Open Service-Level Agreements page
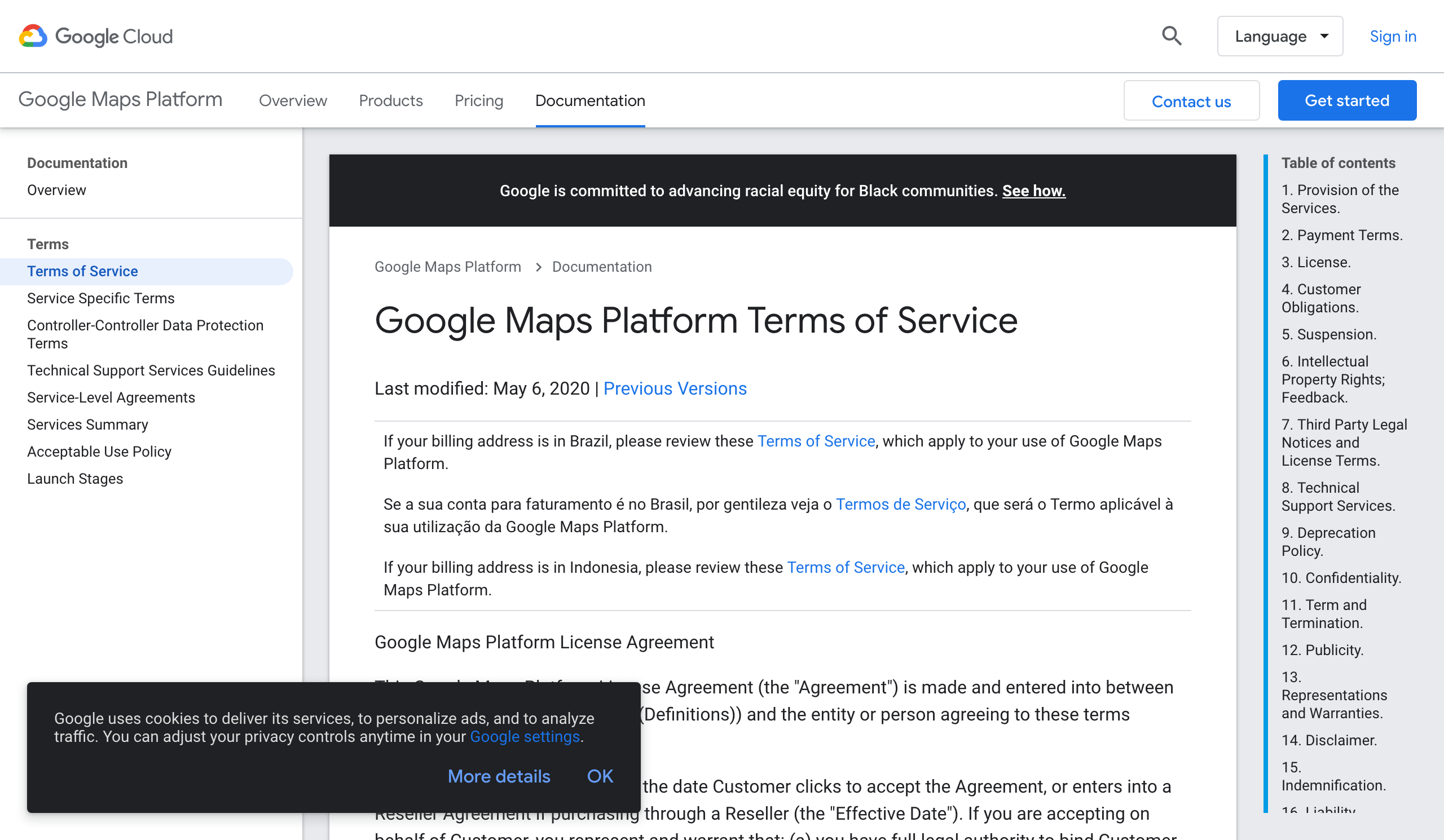 [111, 397]
